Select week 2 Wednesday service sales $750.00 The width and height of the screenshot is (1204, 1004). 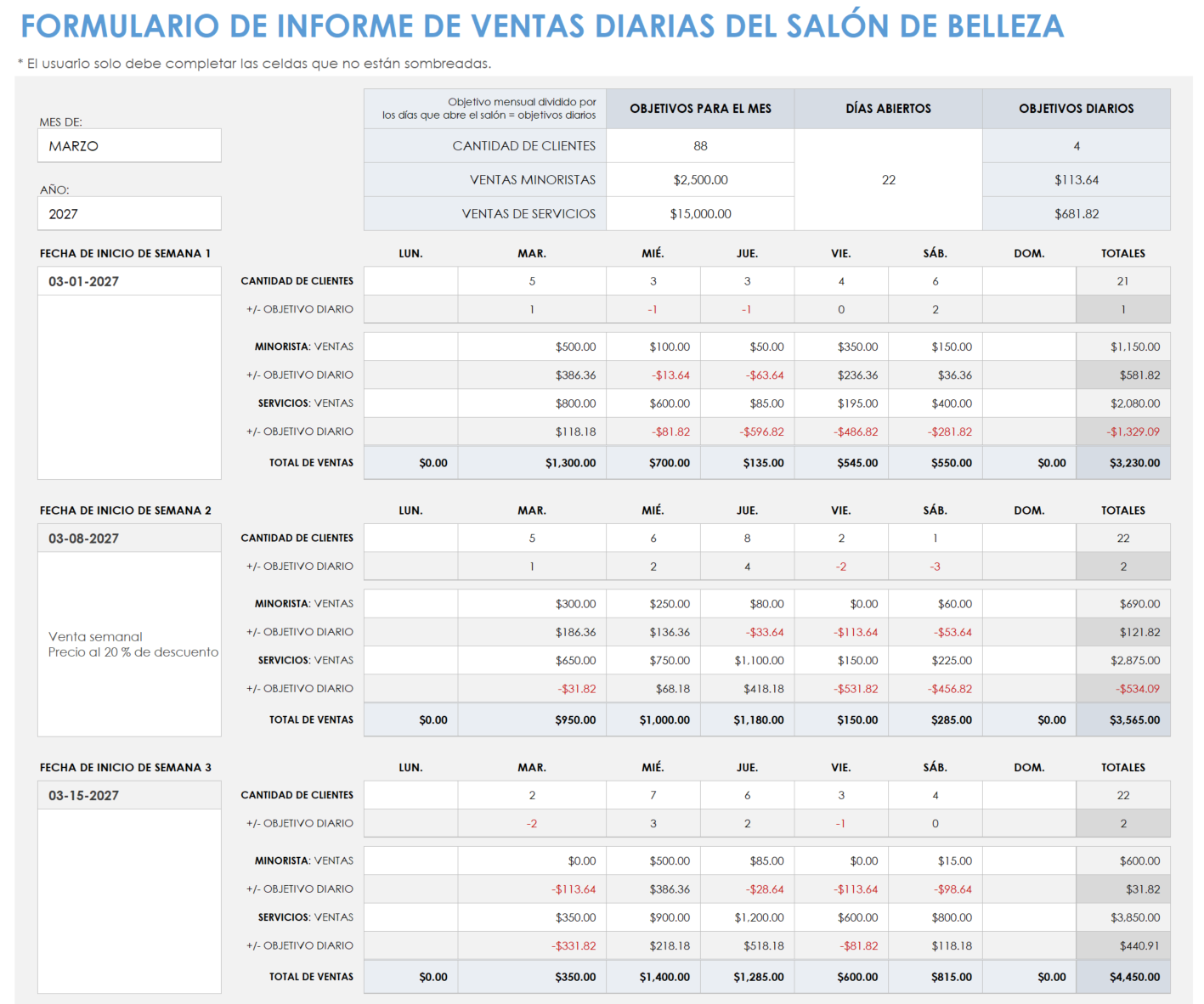pyautogui.click(x=653, y=660)
